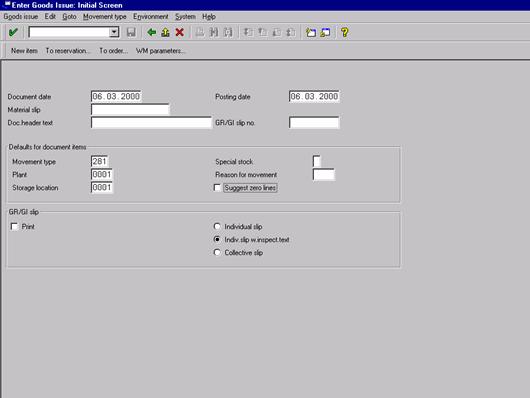Viewport: 530px width, 398px height.
Task: Click the red X Cancel icon
Action: tap(180, 32)
